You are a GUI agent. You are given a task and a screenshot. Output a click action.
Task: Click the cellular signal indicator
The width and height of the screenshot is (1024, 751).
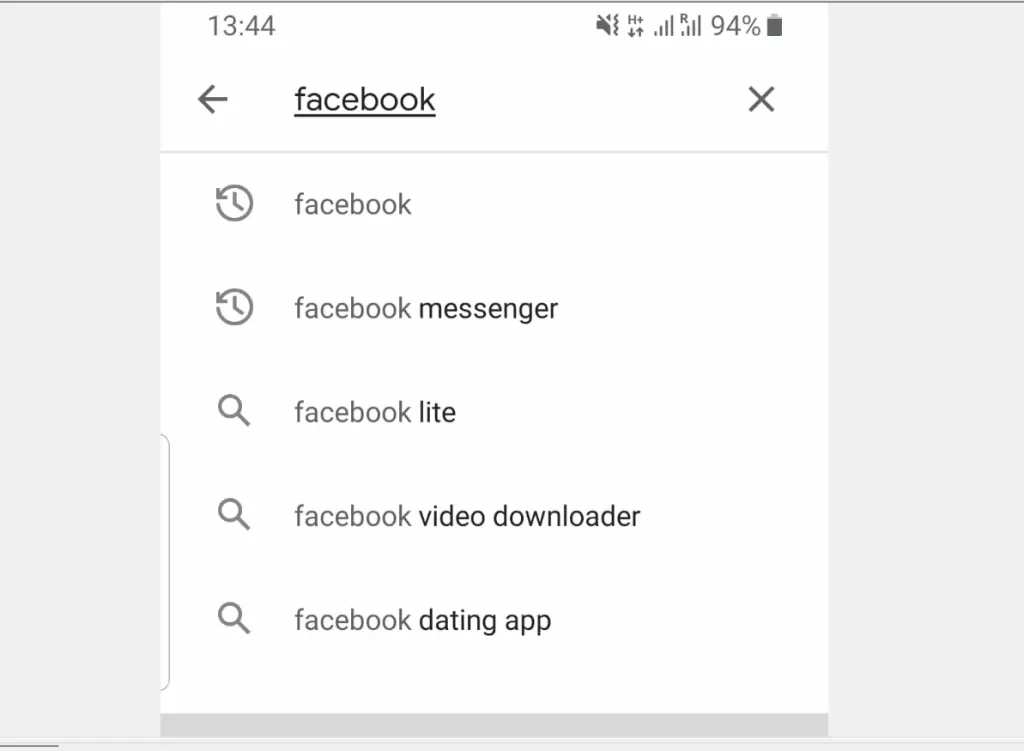pyautogui.click(x=663, y=26)
